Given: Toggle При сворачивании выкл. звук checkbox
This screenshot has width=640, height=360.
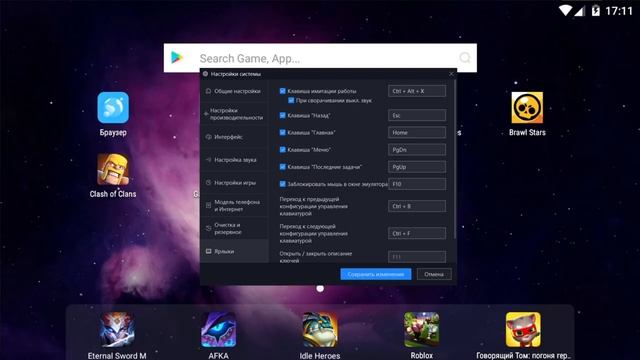Looking at the screenshot, I should [291, 100].
